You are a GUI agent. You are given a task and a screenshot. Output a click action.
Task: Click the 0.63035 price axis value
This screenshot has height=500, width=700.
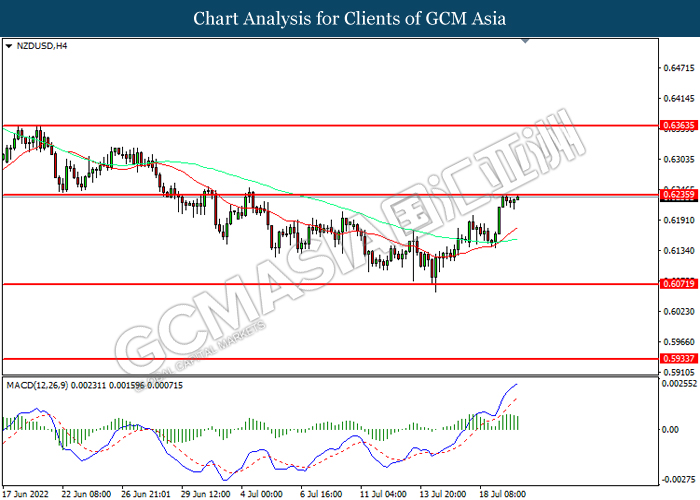[679, 159]
